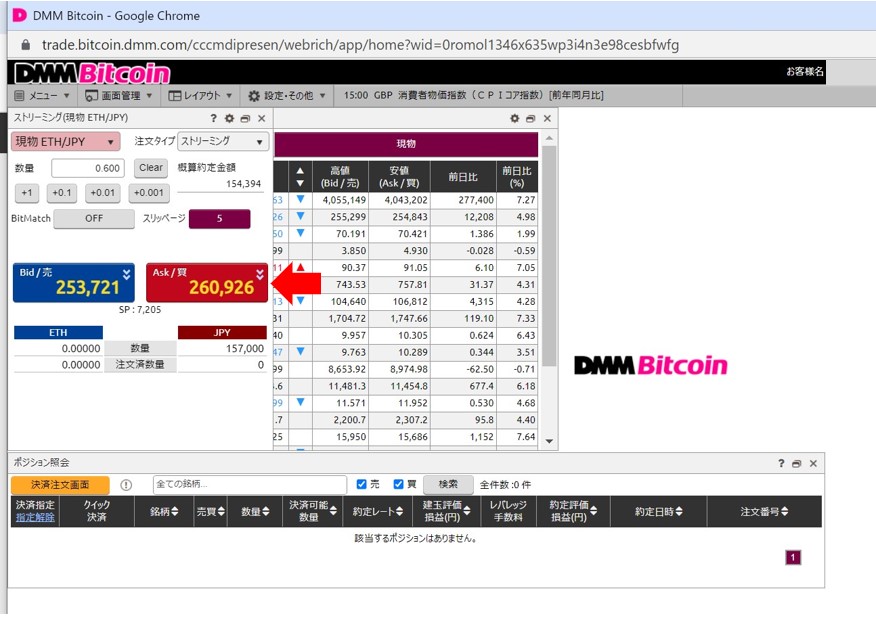The image size is (876, 637).
Task: Sort positions by 注文番号 column
Action: (x=764, y=511)
